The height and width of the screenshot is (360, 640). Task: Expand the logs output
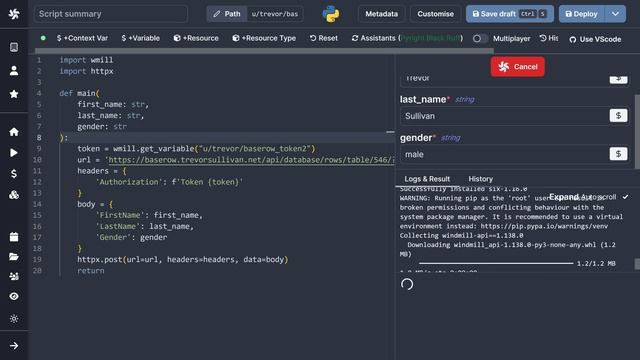[x=564, y=197]
